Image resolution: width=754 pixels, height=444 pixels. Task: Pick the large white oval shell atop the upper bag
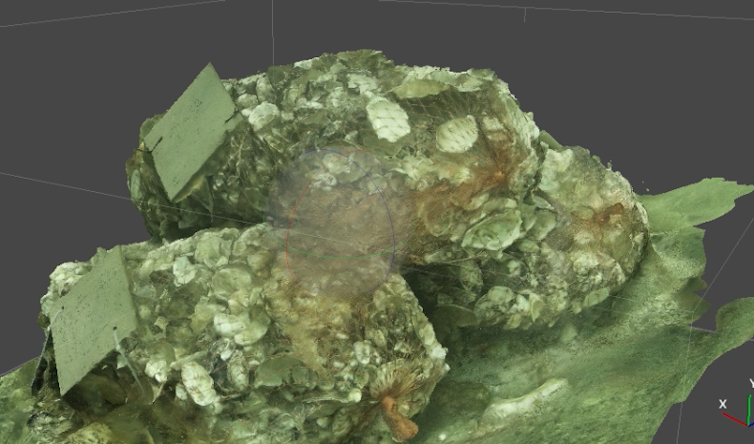pos(388,119)
